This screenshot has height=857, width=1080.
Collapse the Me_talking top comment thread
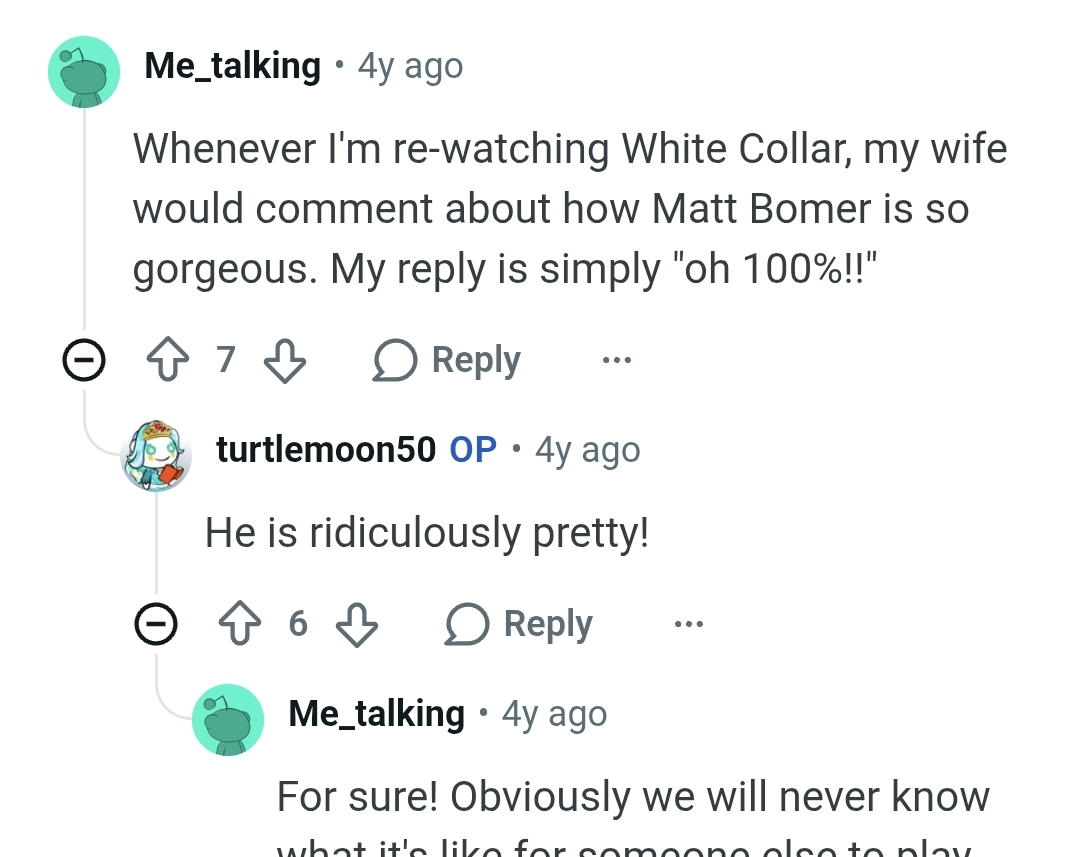[84, 360]
